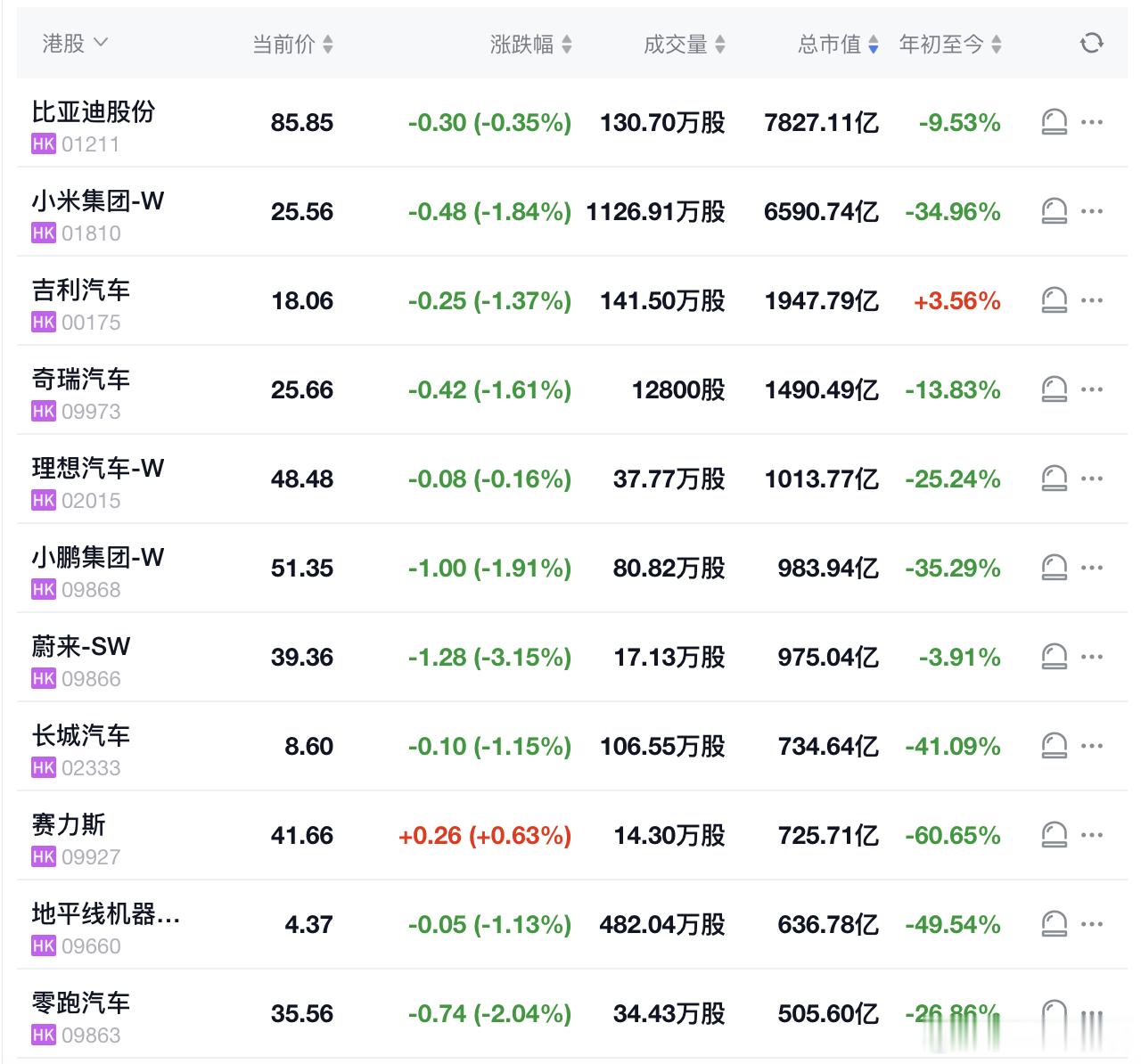Set price alert for 奇瑞汽车
1141x1064 pixels.
(x=1055, y=389)
